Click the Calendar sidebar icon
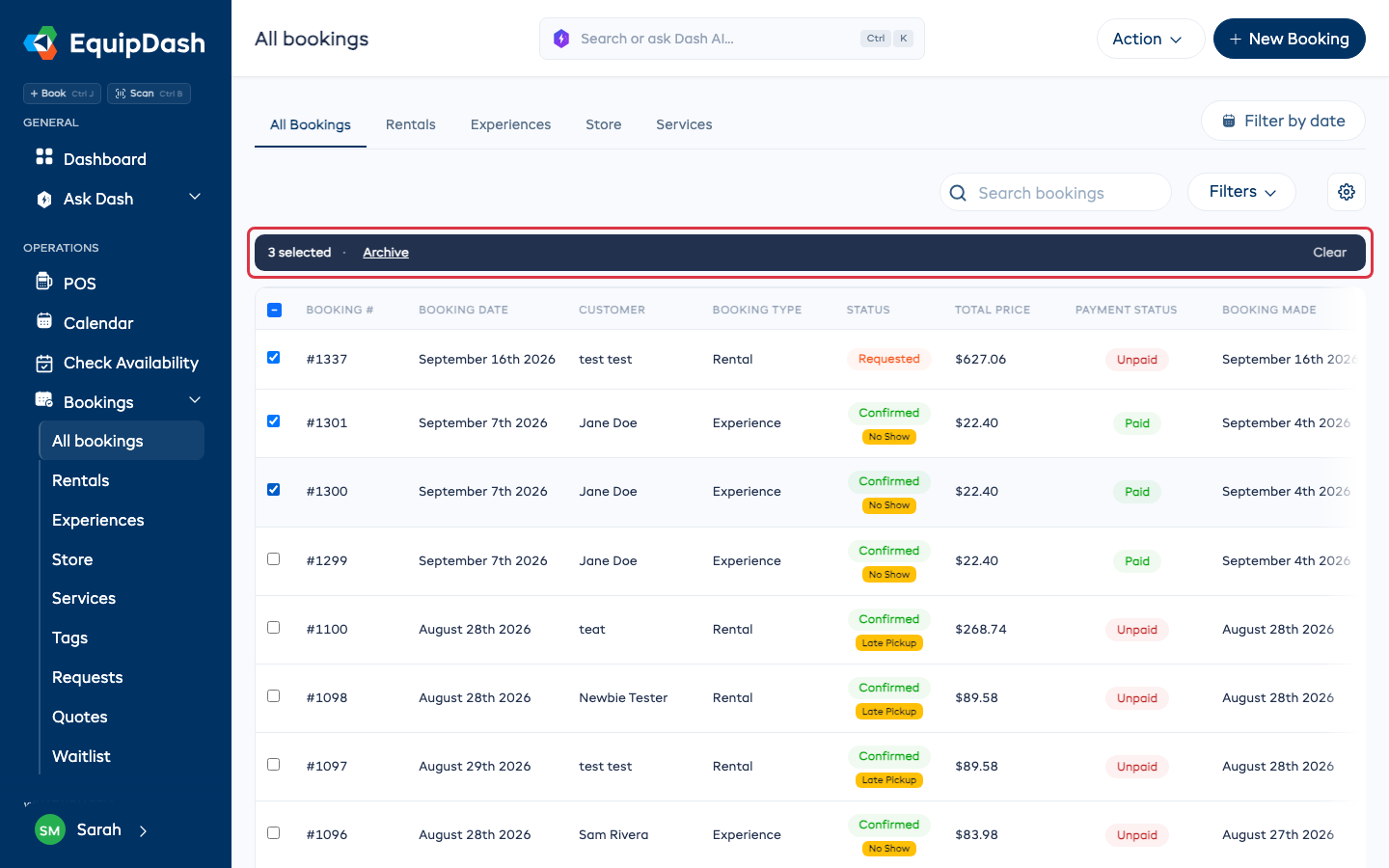 (x=44, y=321)
